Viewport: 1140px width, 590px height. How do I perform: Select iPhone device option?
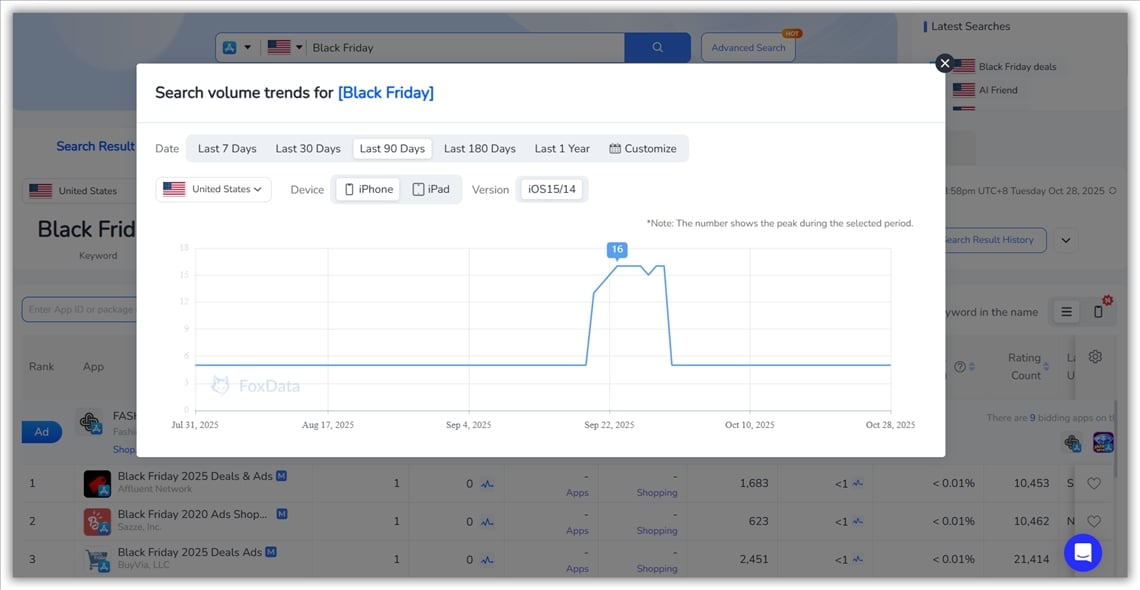[368, 189]
